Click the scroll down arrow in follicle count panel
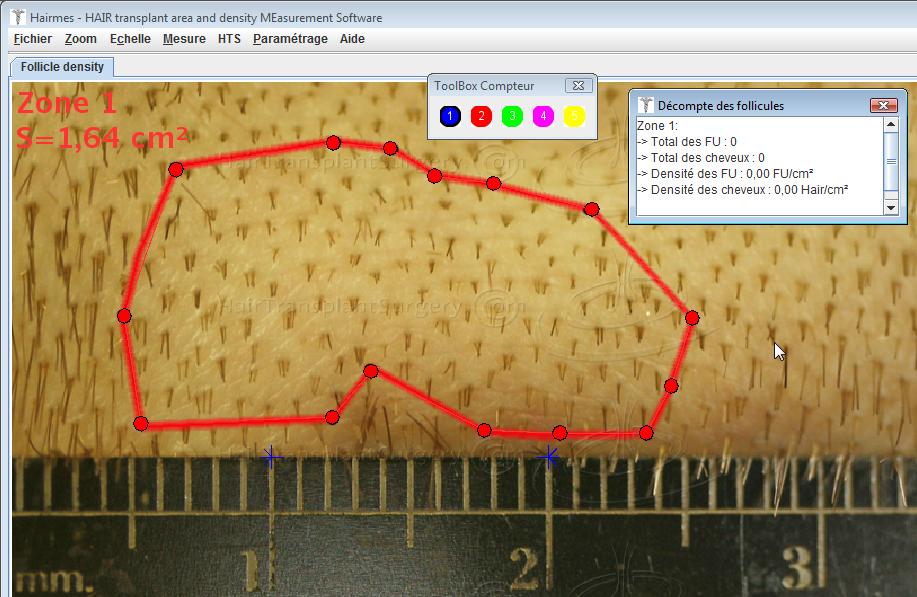 pos(891,208)
